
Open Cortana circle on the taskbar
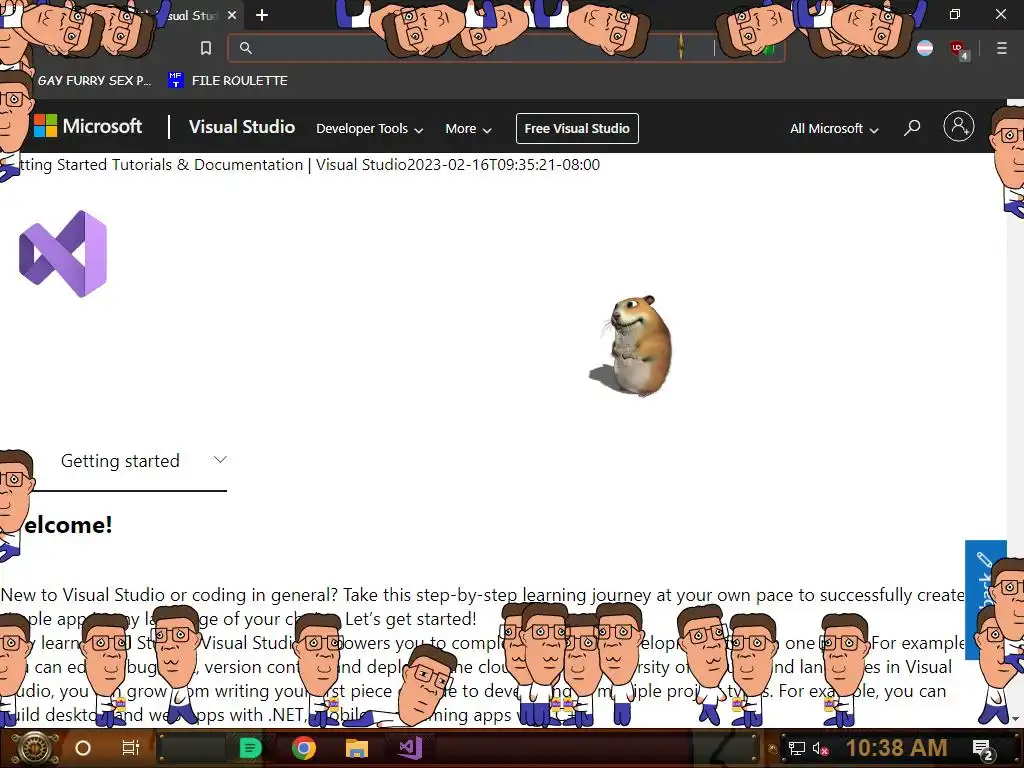click(x=82, y=748)
